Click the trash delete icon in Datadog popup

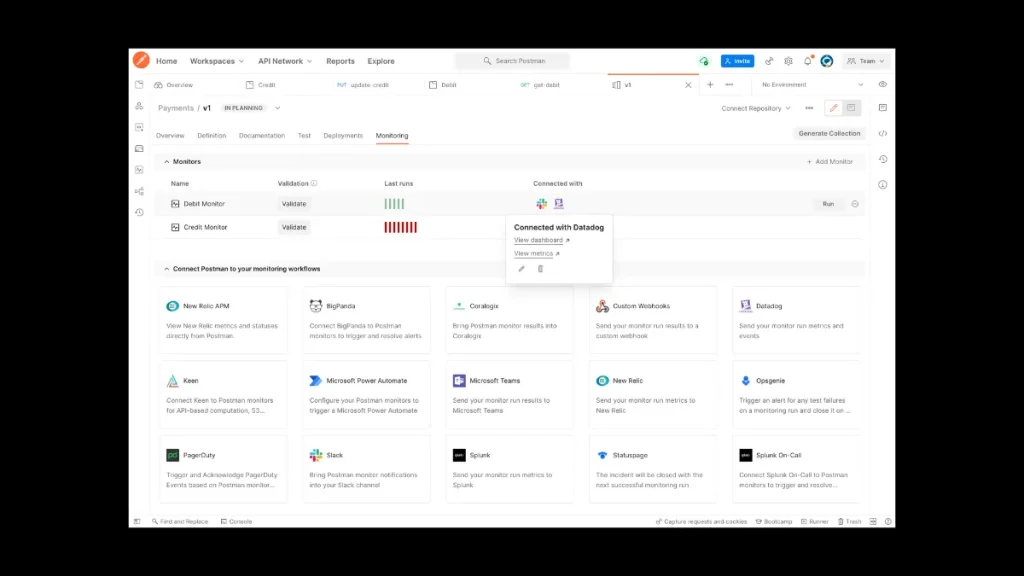(x=541, y=269)
